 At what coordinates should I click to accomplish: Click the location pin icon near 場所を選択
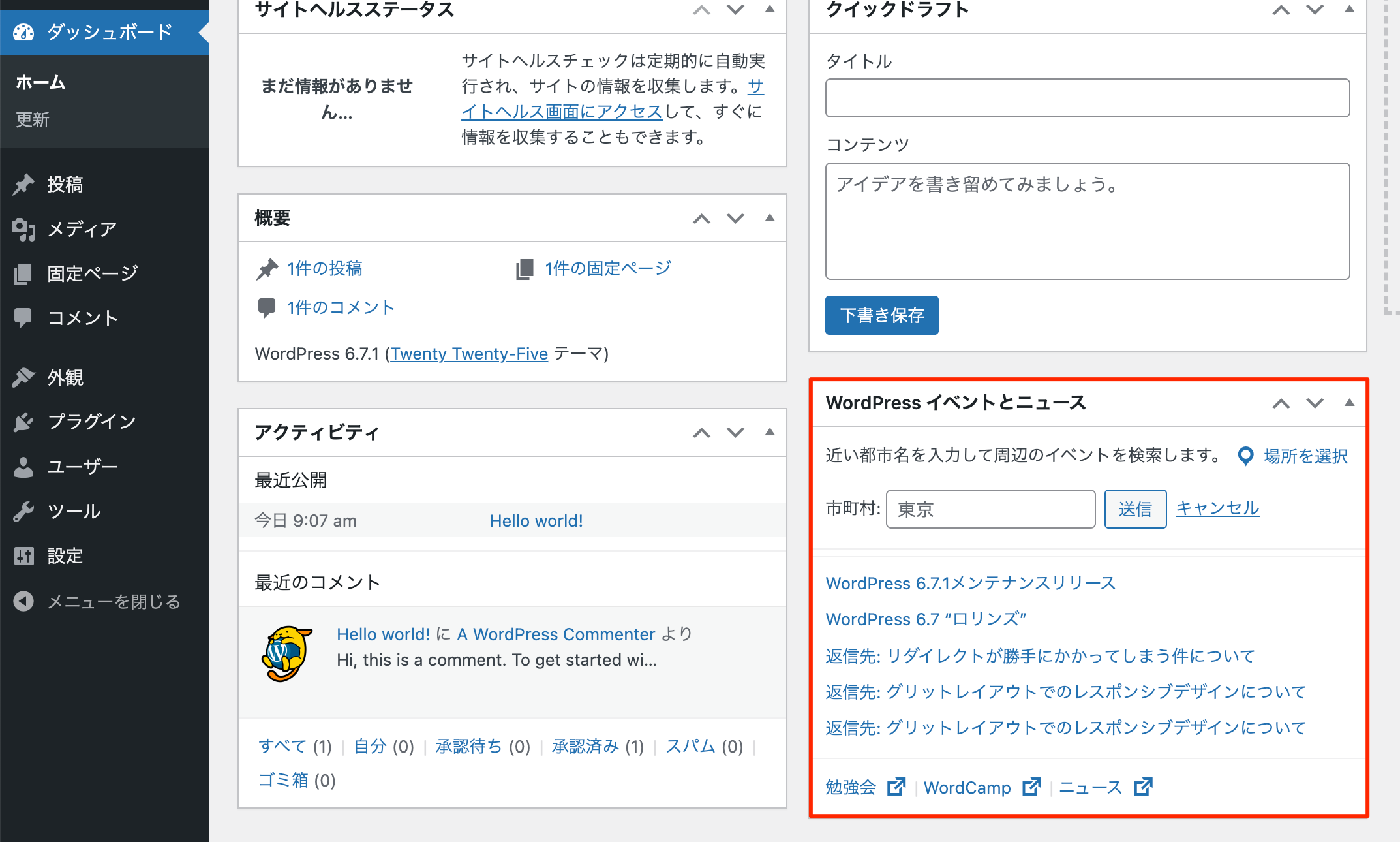pos(1245,456)
